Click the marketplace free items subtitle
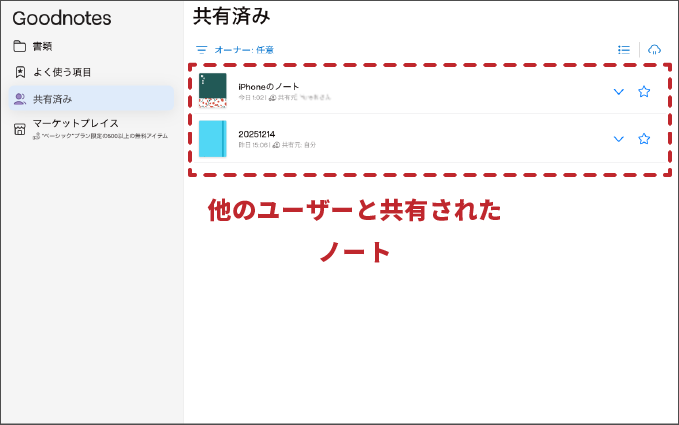679x425 pixels. click(x=100, y=136)
